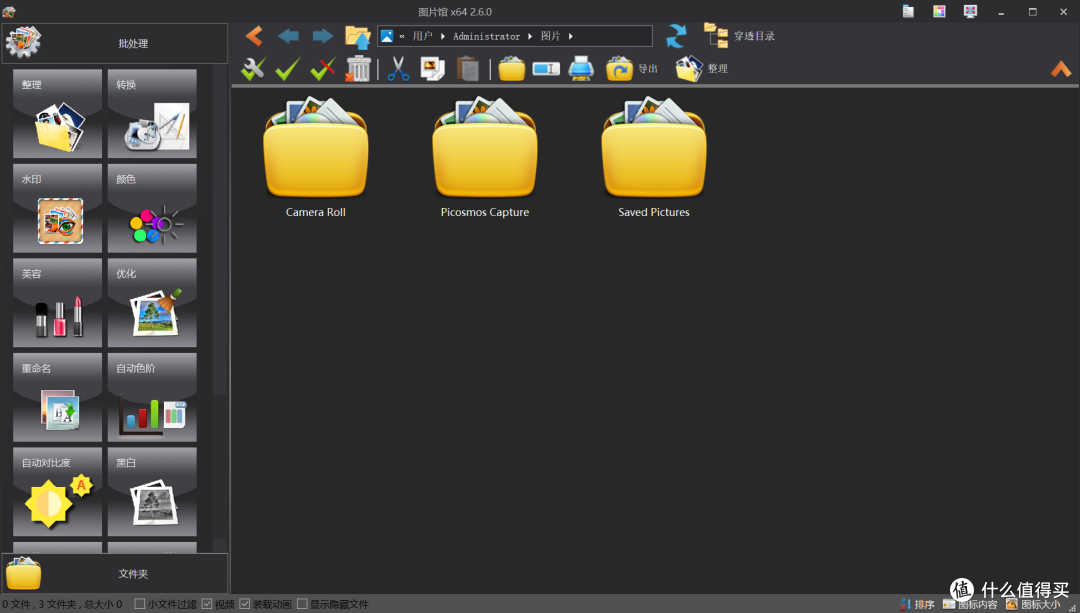Switch to the 文件夹 folder panel
Image resolution: width=1080 pixels, height=613 pixels.
tap(115, 573)
